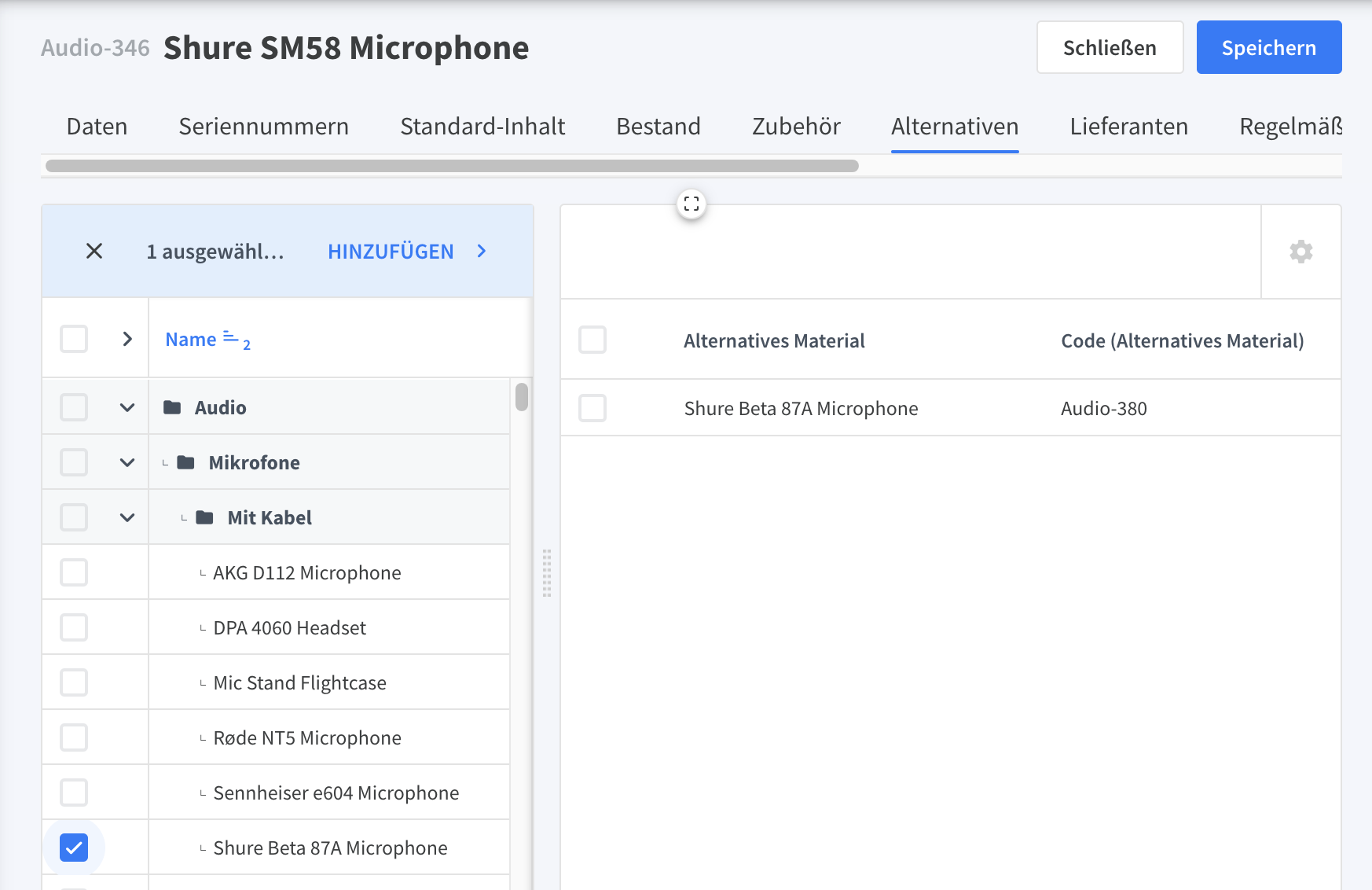Click the Audio folder label
The image size is (1372, 890).
pyautogui.click(x=221, y=407)
